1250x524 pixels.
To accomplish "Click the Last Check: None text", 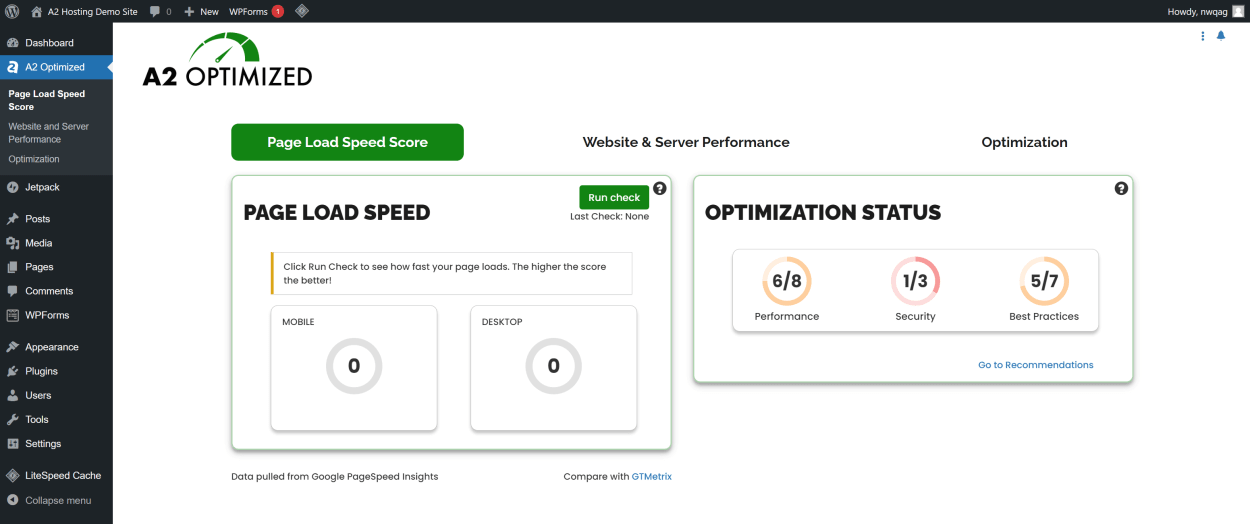I will click(609, 216).
